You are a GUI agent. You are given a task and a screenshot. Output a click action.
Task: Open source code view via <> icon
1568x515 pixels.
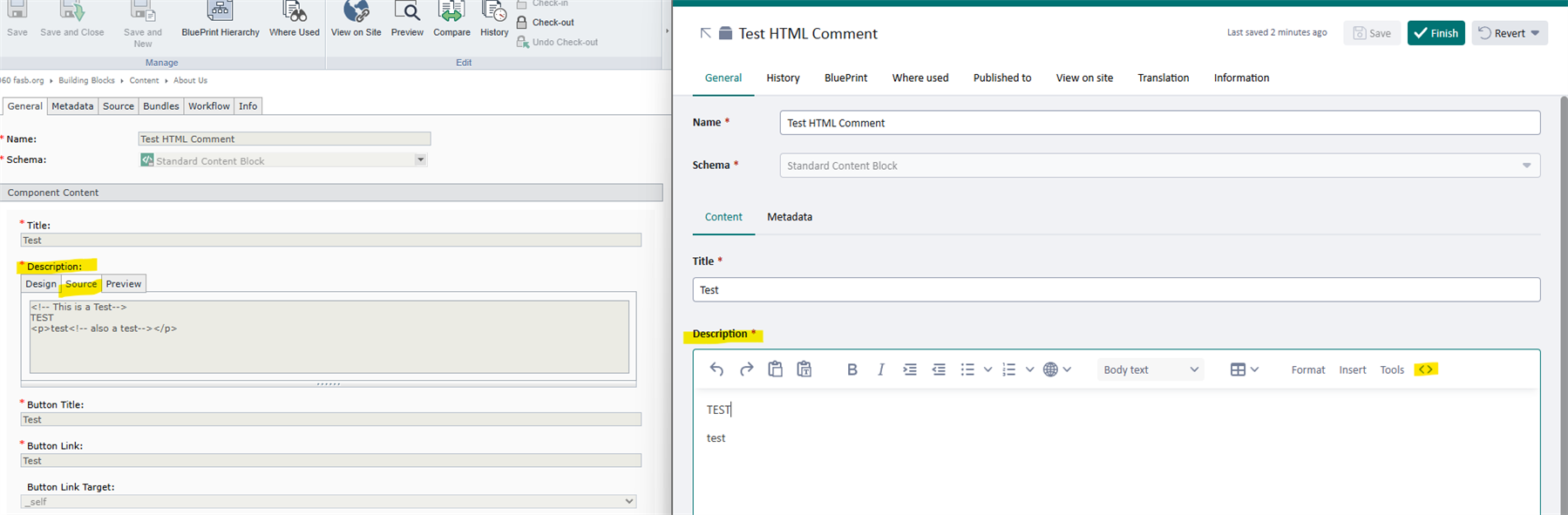[x=1426, y=369]
